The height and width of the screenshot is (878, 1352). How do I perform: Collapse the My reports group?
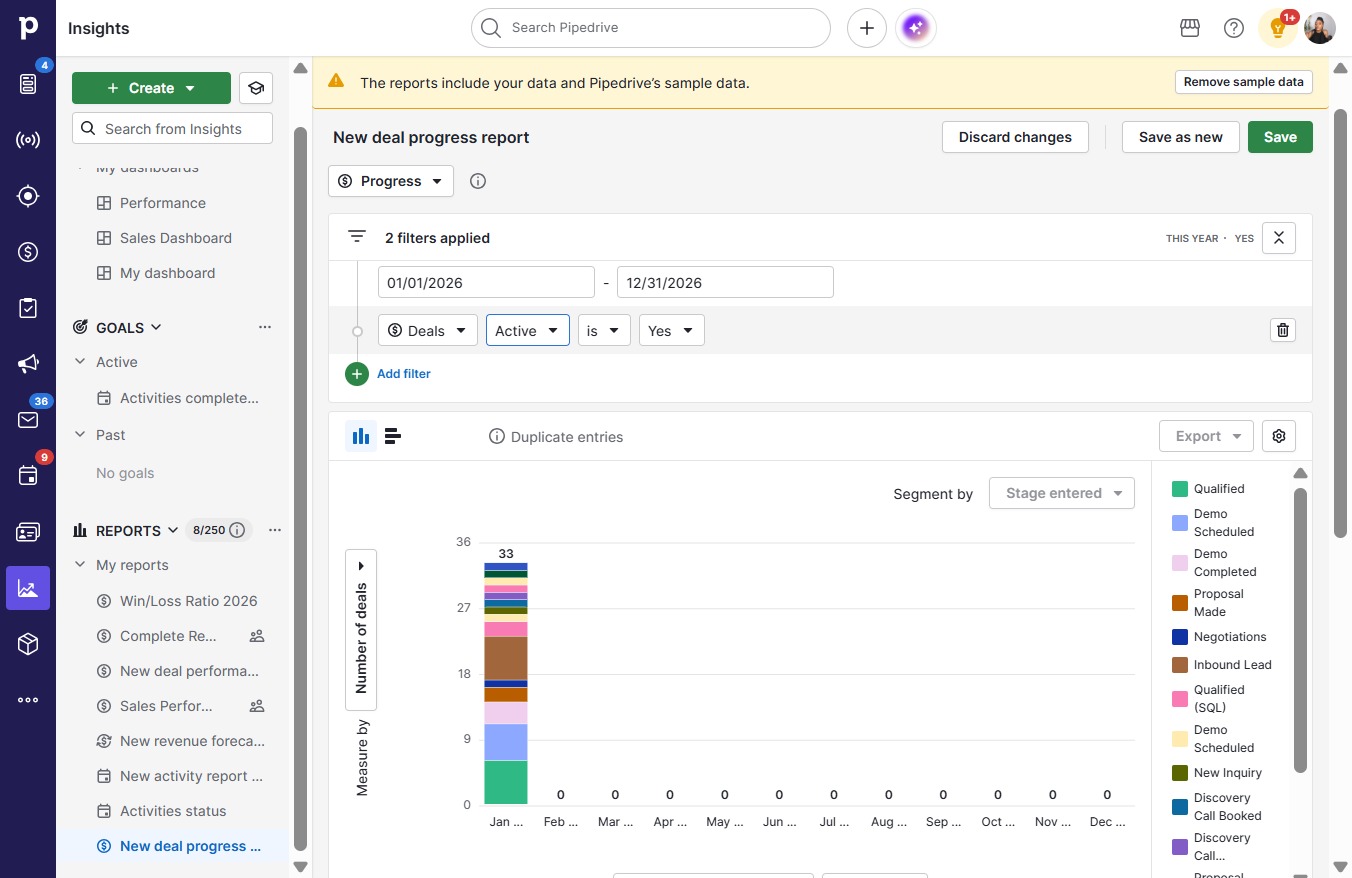[80, 565]
